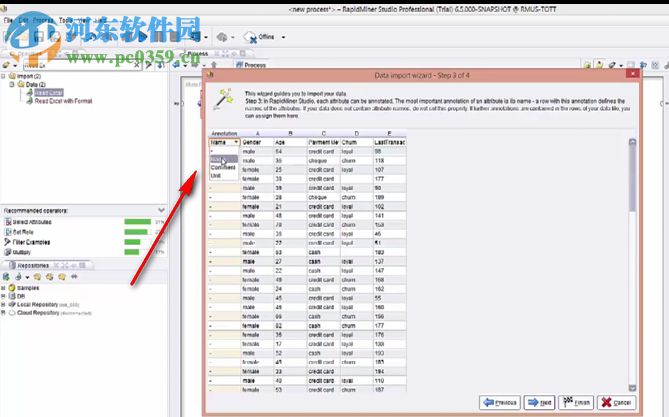Click the cloud Offline status icon
669x417 pixels.
pyautogui.click(x=250, y=37)
